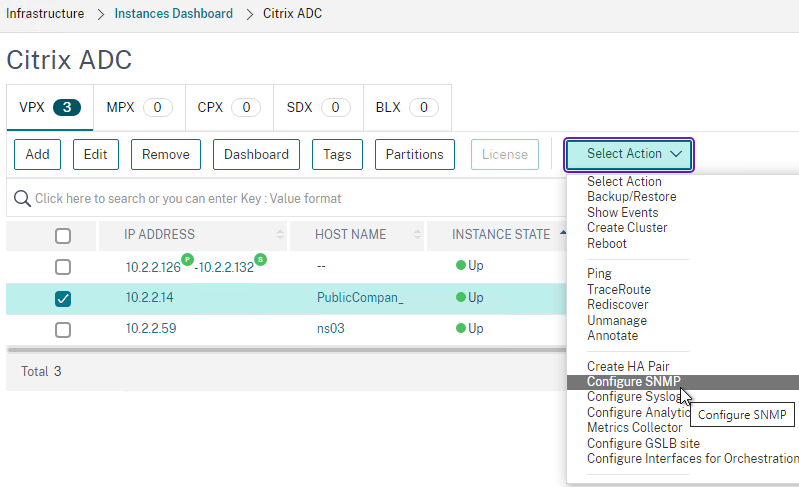Click the 'Total 3' count text
This screenshot has width=799, height=487.
(41, 371)
